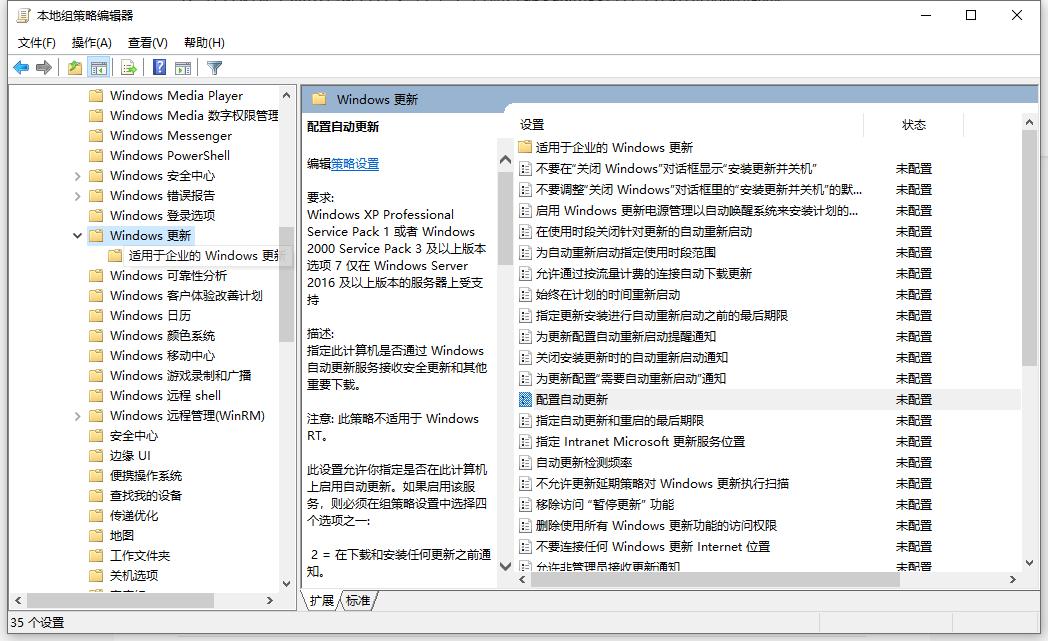Click the export policy icon in the toolbar
Viewport: 1048px width, 641px height.
click(75, 67)
